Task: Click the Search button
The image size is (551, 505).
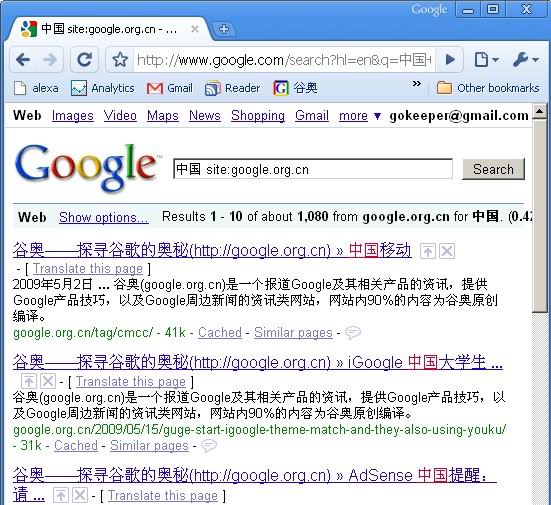Action: click(x=493, y=169)
